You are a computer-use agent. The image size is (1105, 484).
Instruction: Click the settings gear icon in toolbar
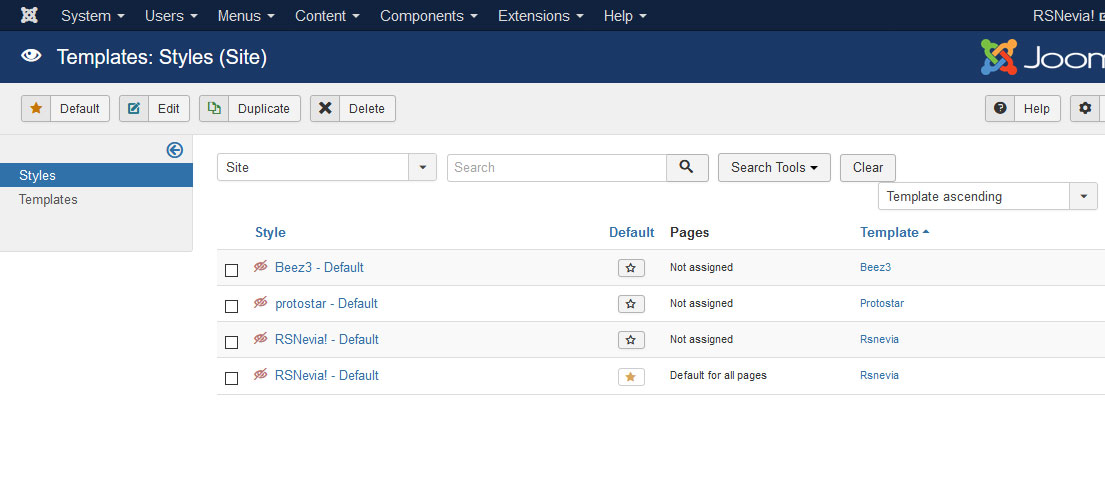pyautogui.click(x=1085, y=108)
